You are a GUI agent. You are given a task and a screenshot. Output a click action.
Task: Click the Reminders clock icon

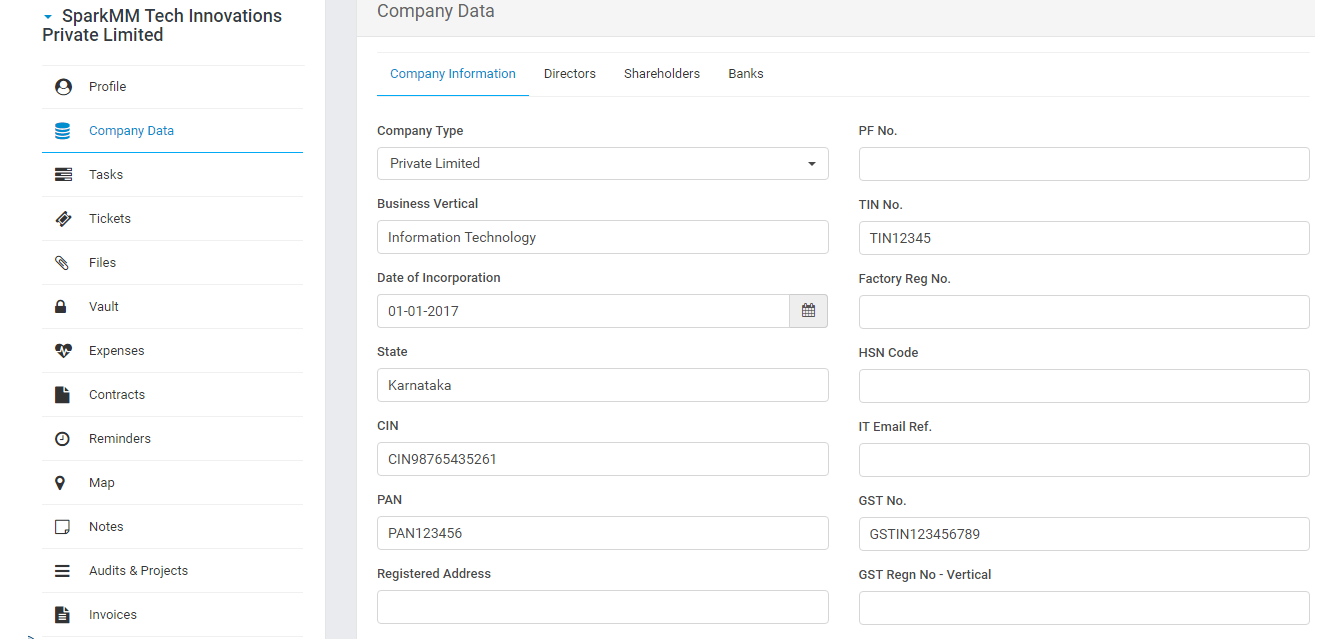click(x=62, y=439)
